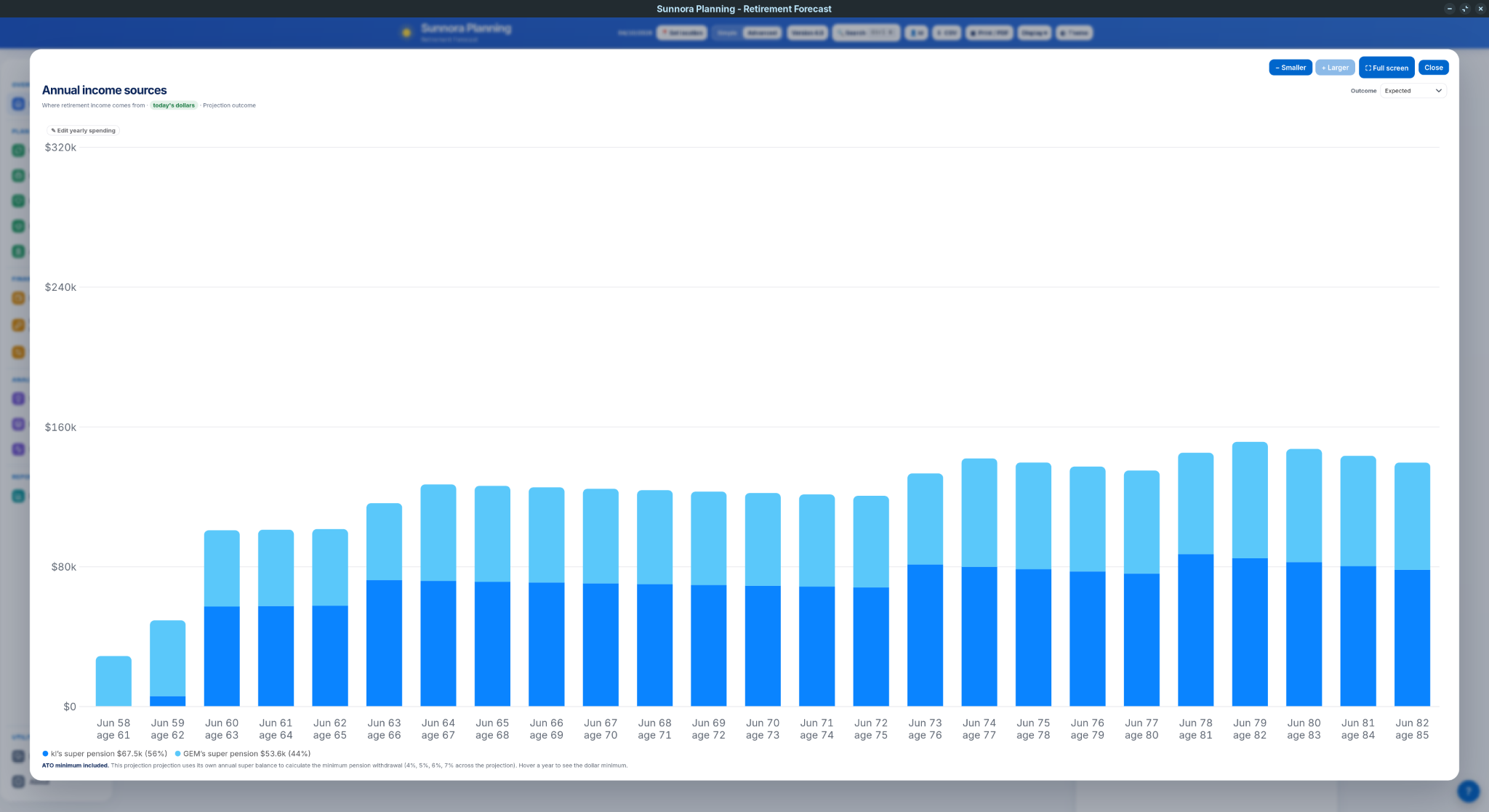Click 'ATO minimum included.' note text
Viewport: 1489px width, 812px height.
[x=76, y=765]
